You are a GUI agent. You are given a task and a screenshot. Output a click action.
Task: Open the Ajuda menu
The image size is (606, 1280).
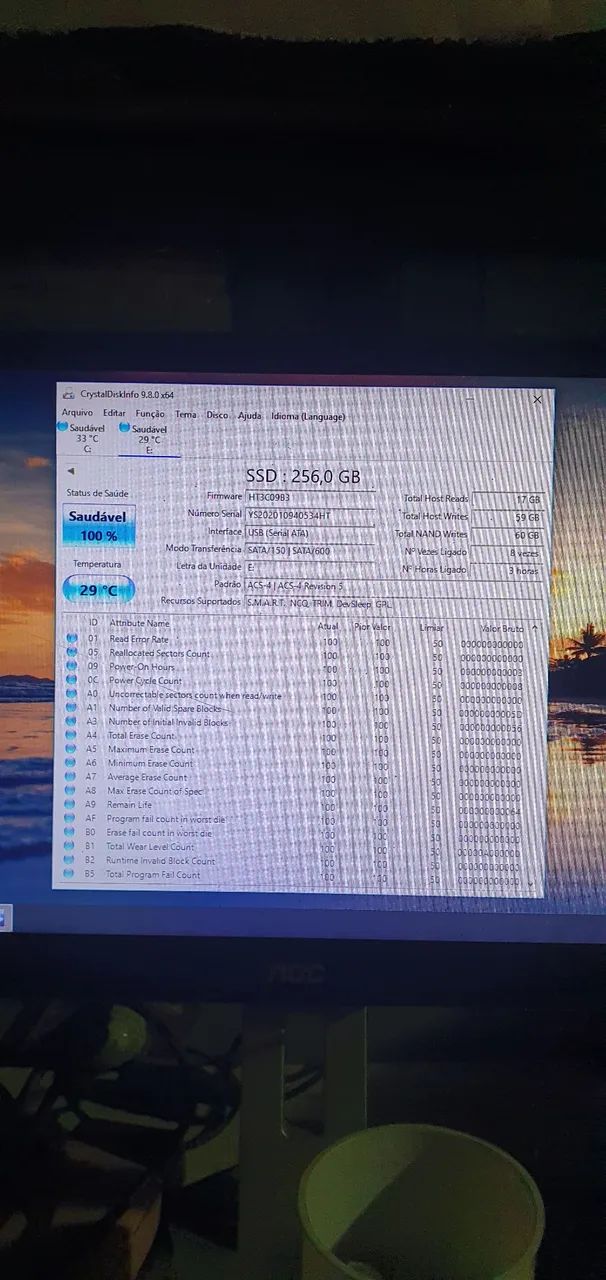[x=249, y=415]
